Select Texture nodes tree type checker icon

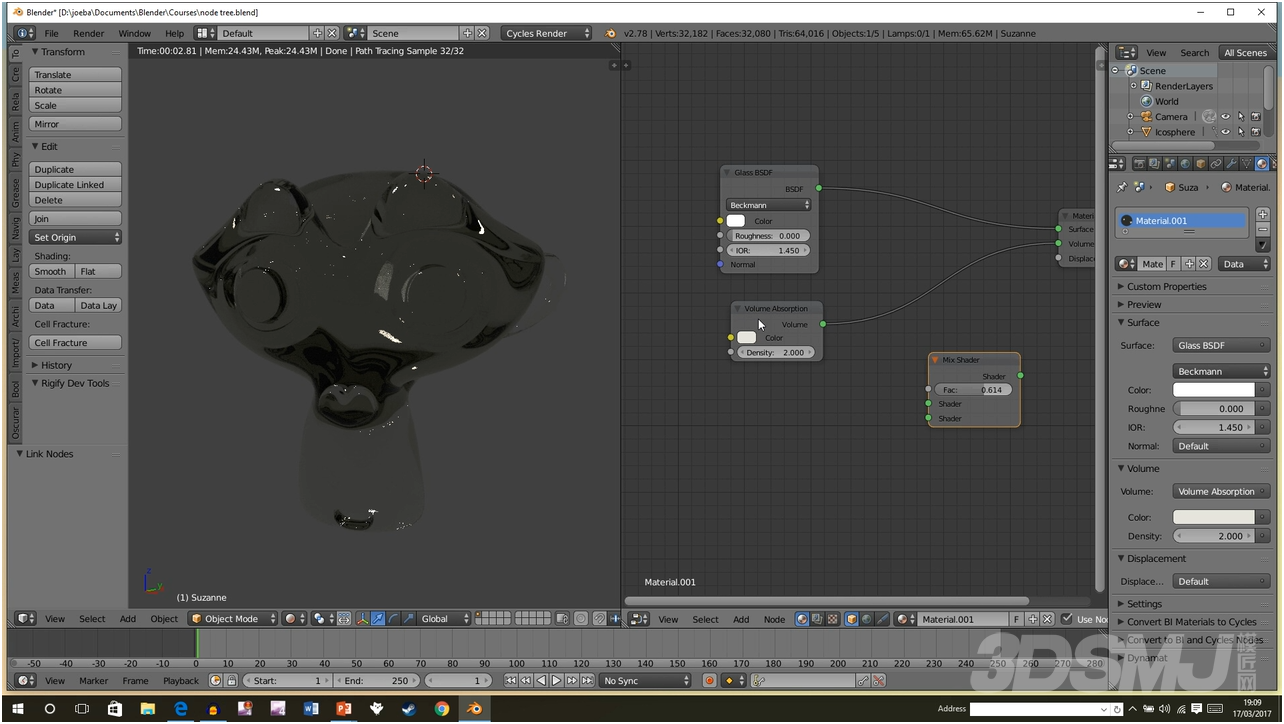(833, 619)
